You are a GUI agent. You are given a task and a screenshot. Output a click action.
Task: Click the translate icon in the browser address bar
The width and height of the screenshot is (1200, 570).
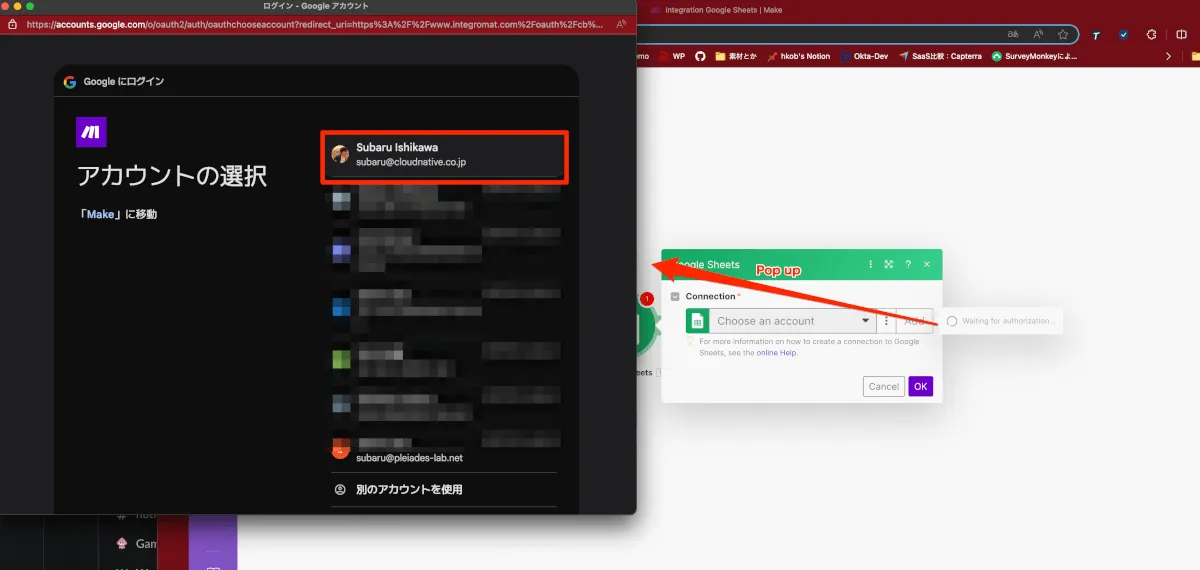(1012, 34)
